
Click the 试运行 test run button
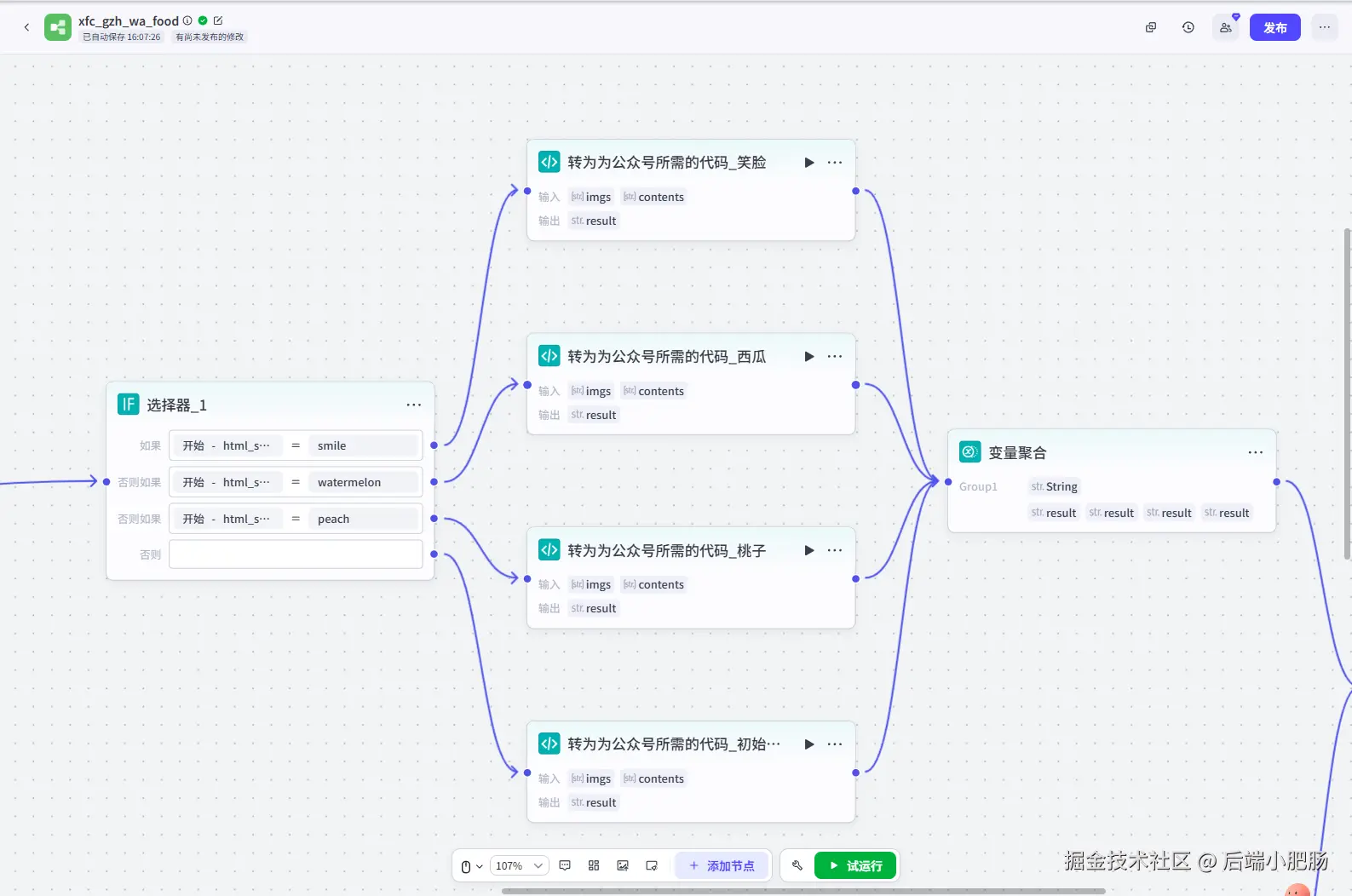tap(855, 865)
